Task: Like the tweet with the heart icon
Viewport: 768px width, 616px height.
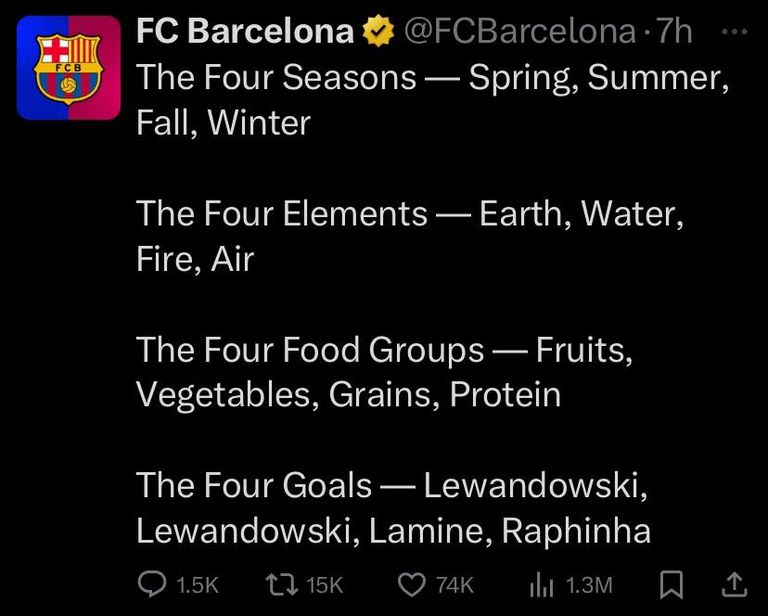Action: pos(411,583)
